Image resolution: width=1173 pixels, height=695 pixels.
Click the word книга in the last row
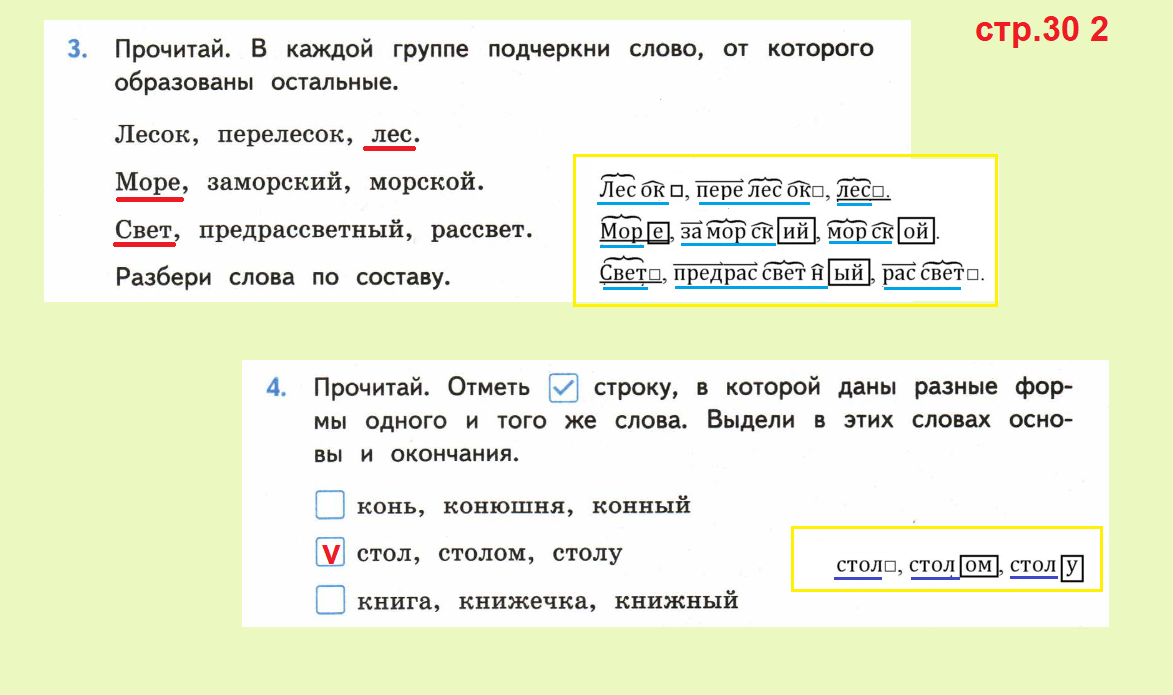click(394, 601)
